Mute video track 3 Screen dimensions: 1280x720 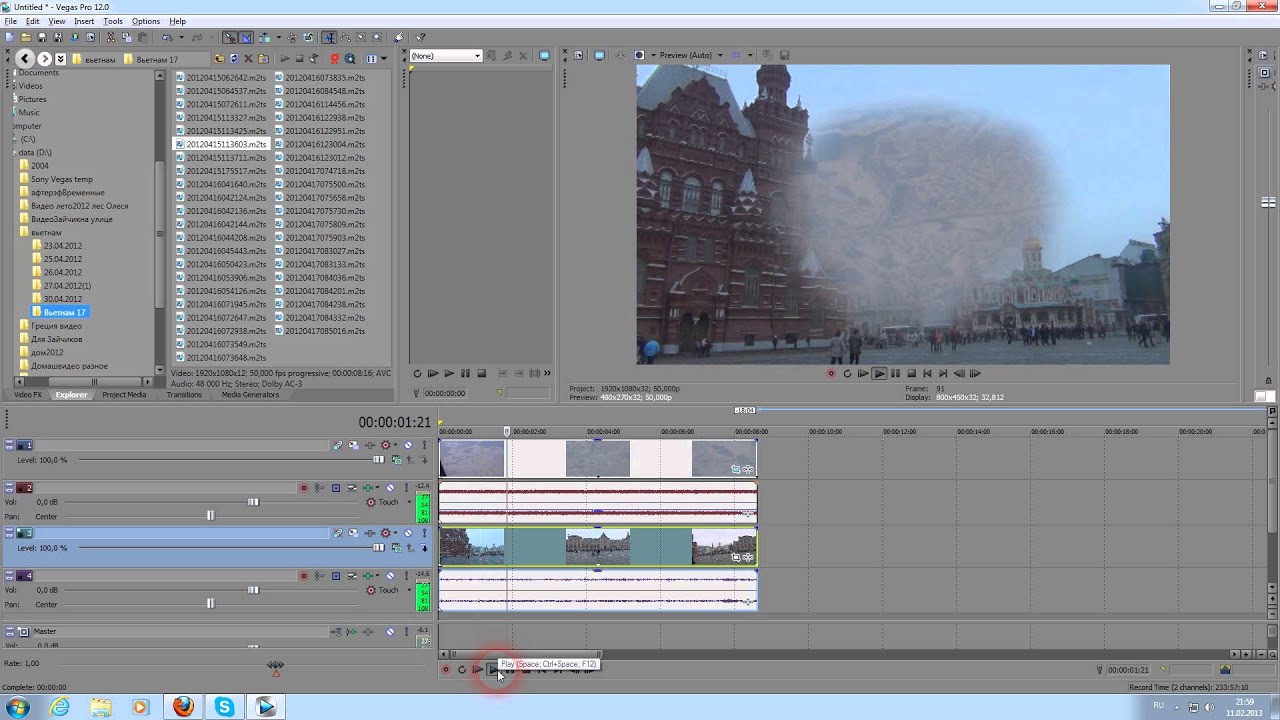click(x=408, y=533)
